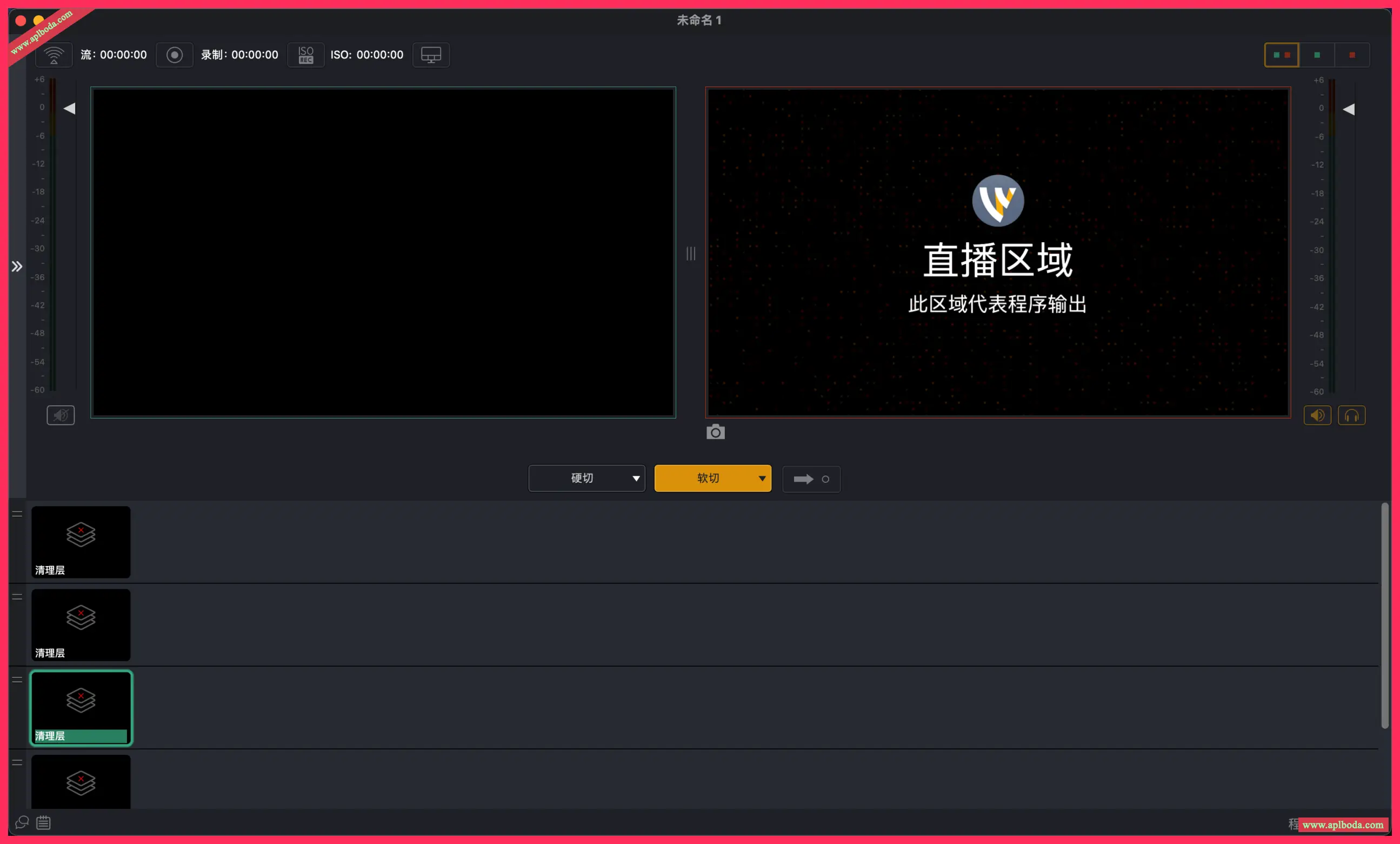1400x844 pixels.
Task: Click the first layer's handle icon
Action: pyautogui.click(x=17, y=514)
